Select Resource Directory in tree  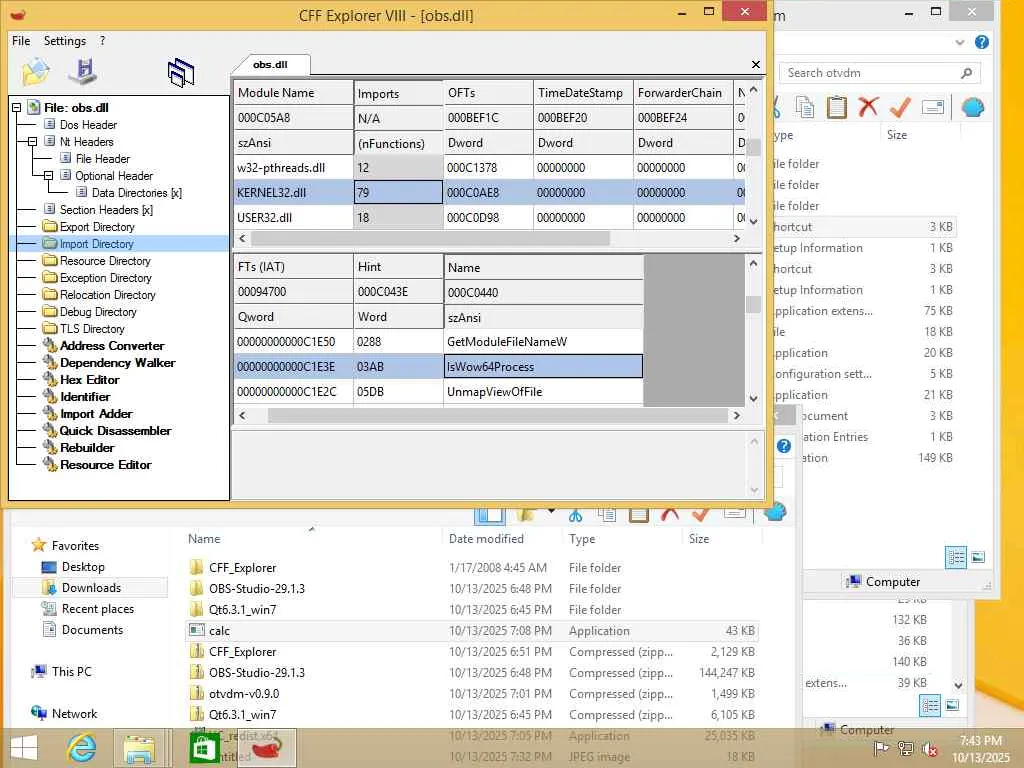(105, 261)
